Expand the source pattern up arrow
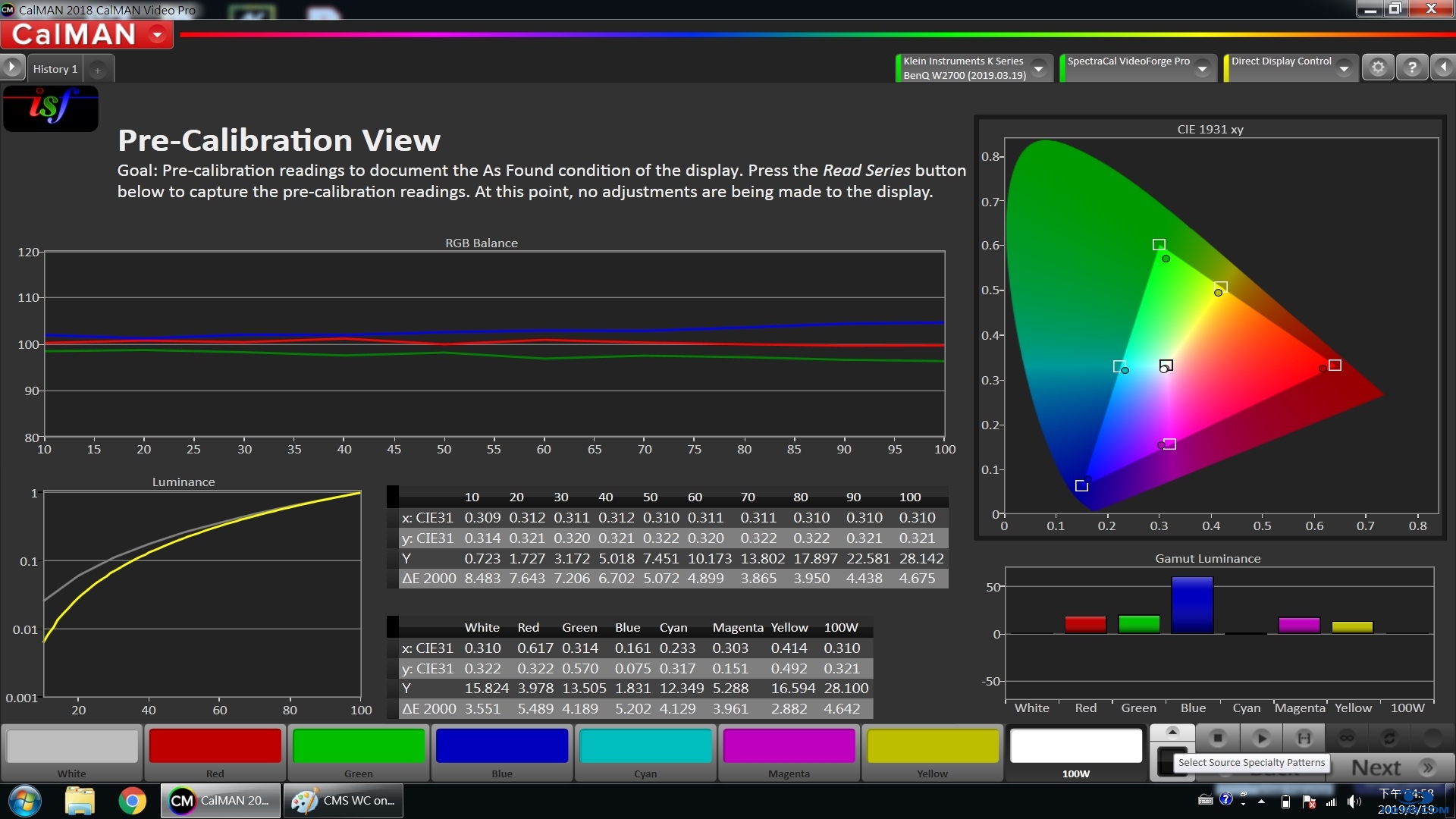The width and height of the screenshot is (1456, 819). point(1172,732)
